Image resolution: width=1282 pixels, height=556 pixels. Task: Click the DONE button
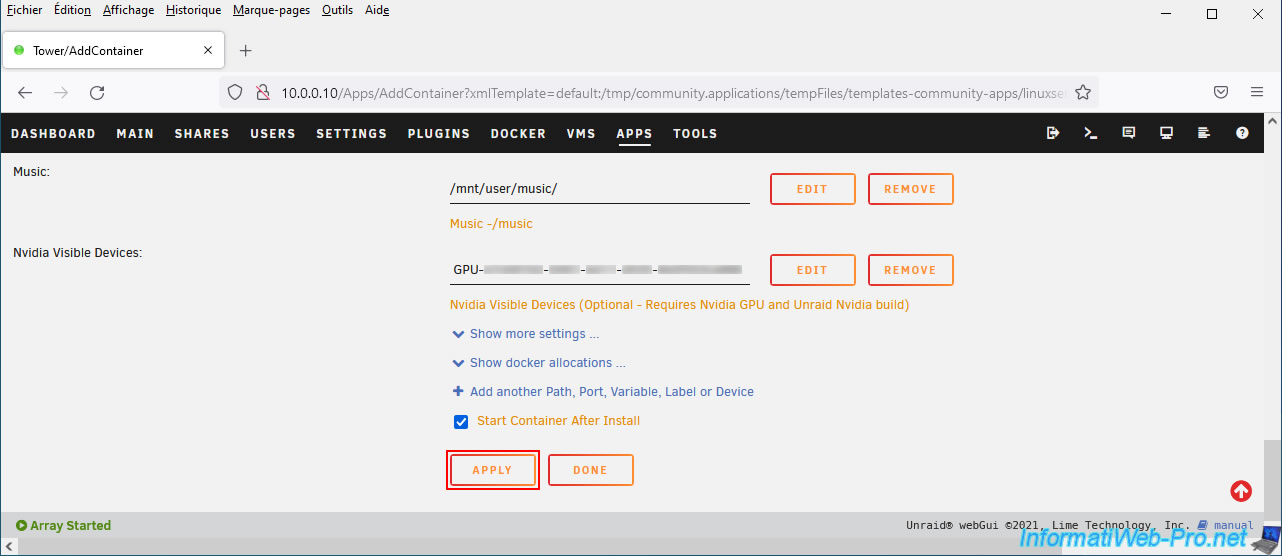(x=590, y=470)
